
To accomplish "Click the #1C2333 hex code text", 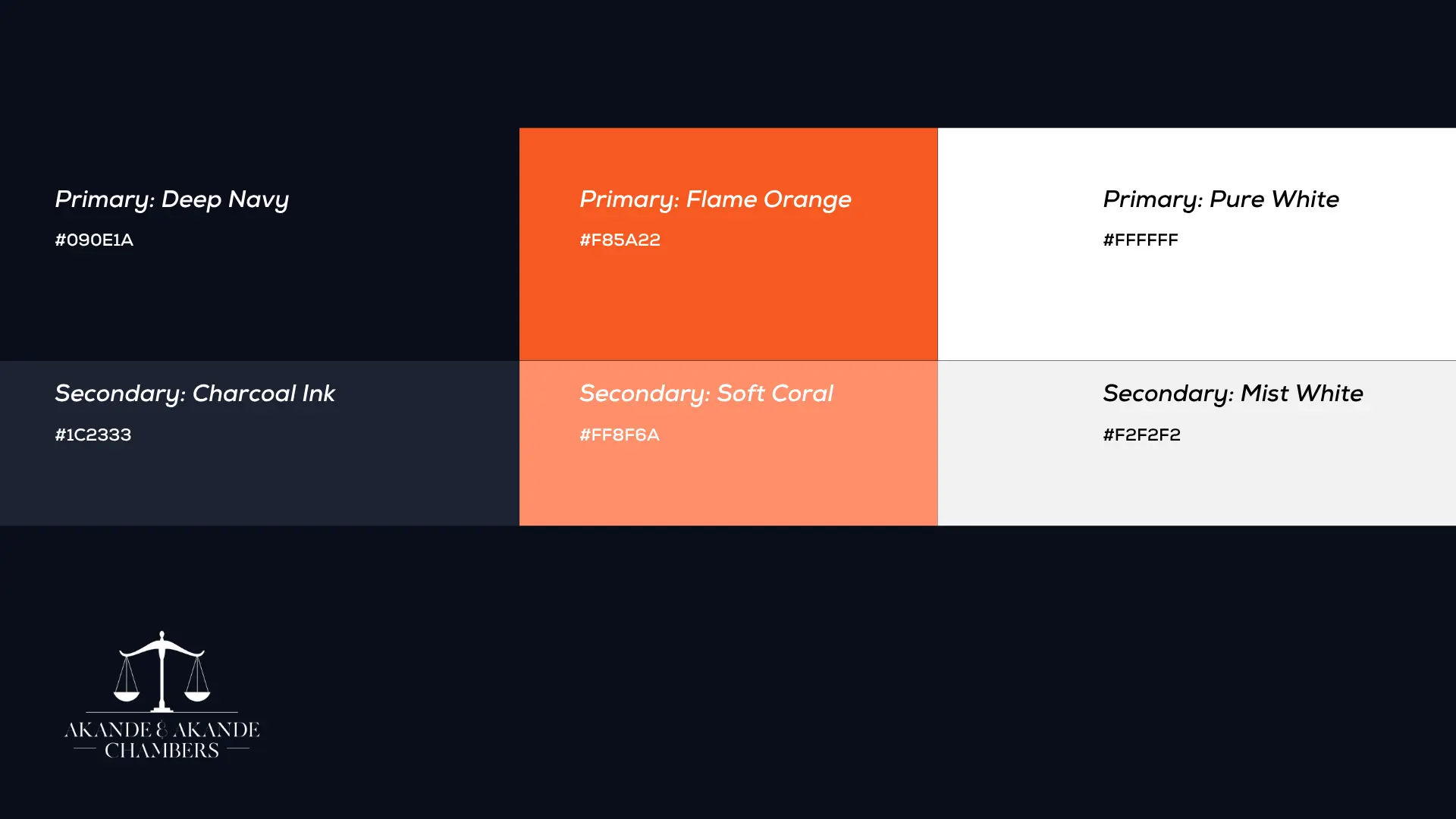I will [x=93, y=435].
